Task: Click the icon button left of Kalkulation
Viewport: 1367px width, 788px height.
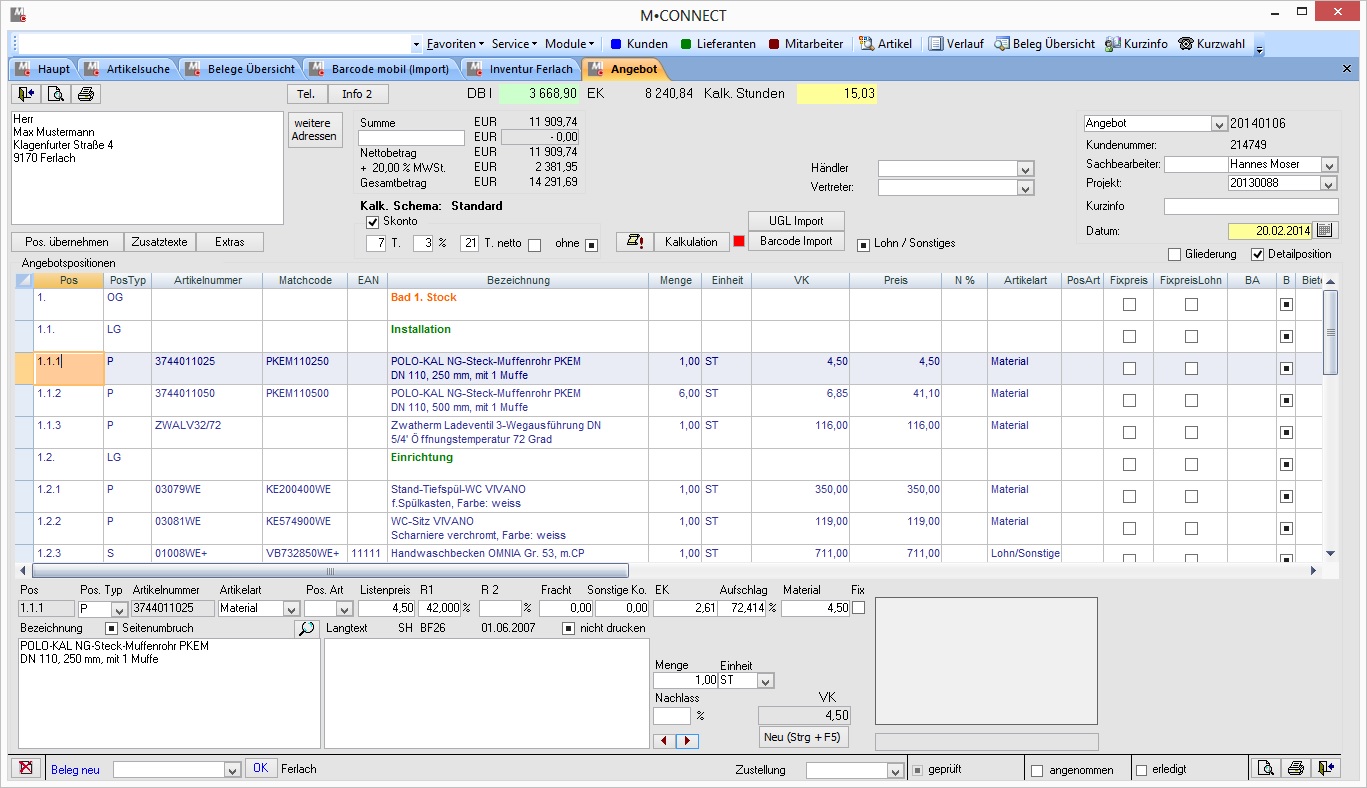Action: (634, 242)
